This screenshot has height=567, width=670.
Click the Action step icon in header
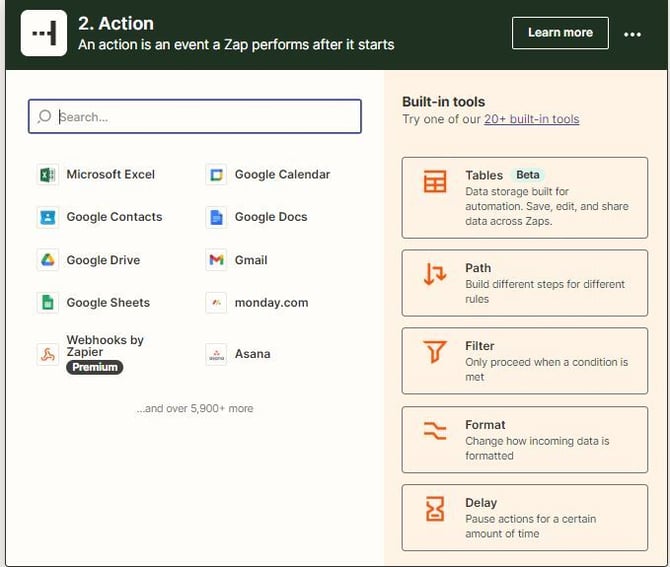coord(44,34)
